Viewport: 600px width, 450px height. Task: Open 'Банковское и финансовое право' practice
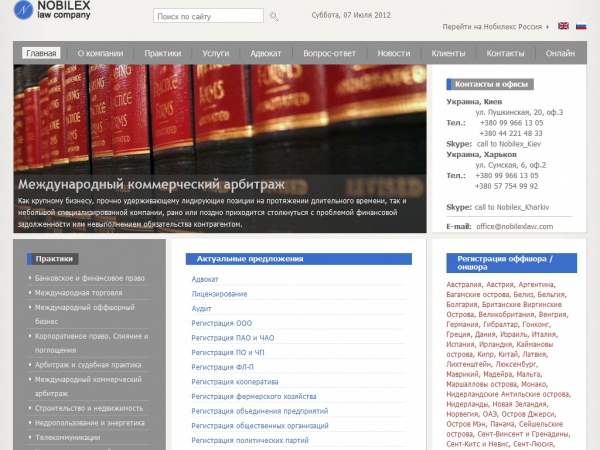(x=90, y=278)
